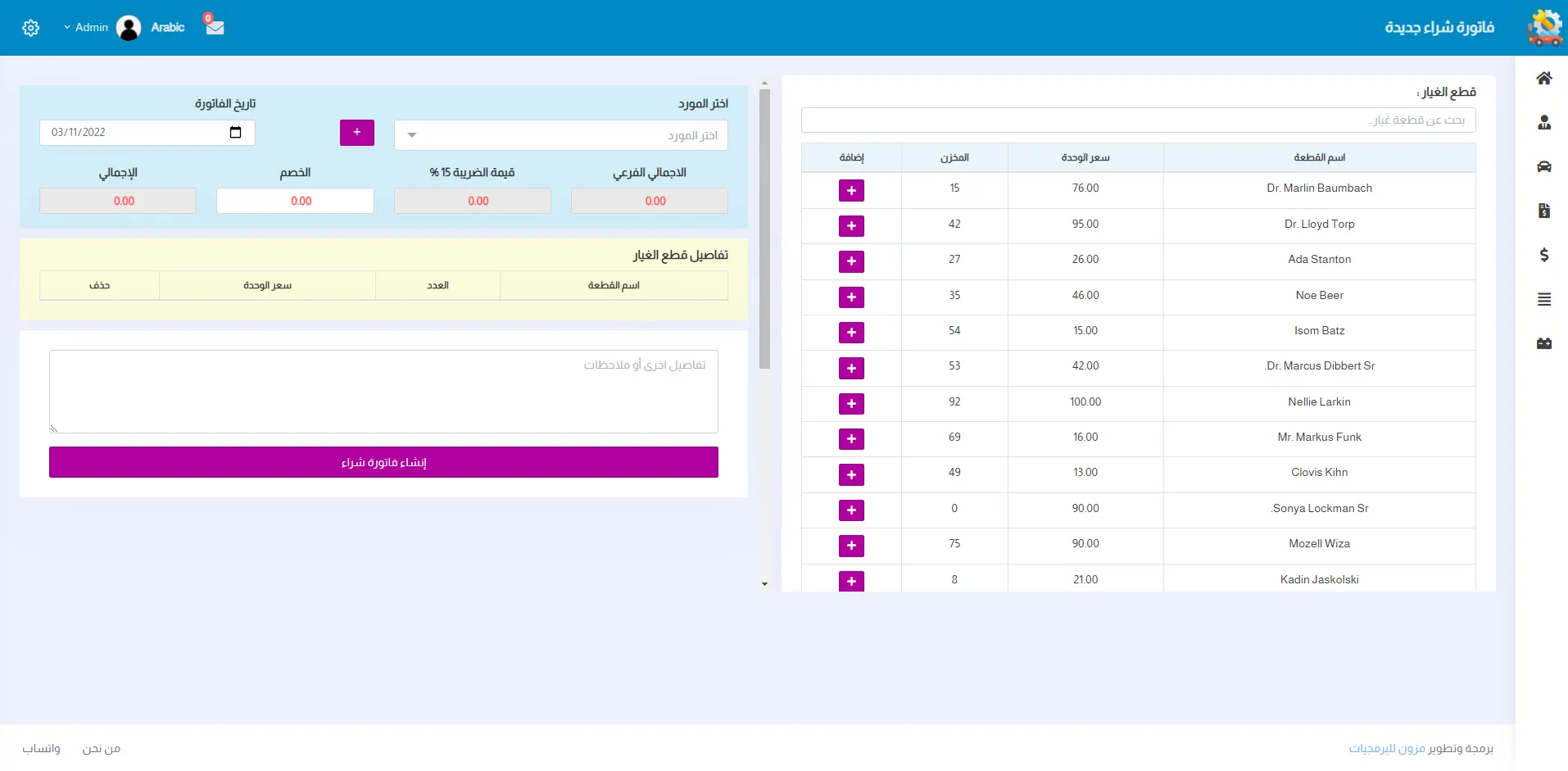Click the car icon in sidebar
This screenshot has height=771, width=1568.
point(1543,167)
